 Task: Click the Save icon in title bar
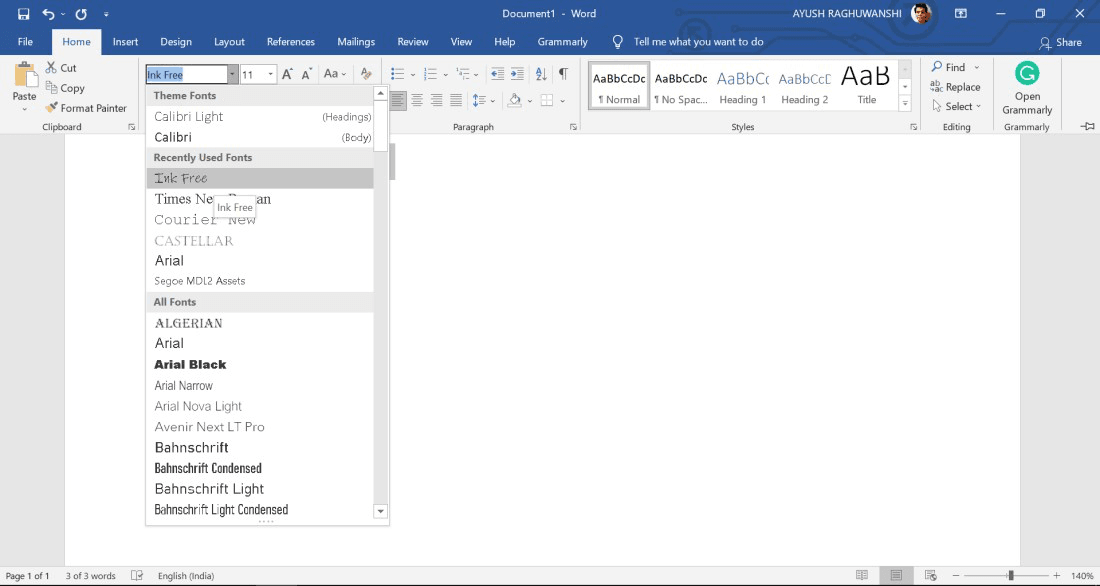click(x=23, y=14)
